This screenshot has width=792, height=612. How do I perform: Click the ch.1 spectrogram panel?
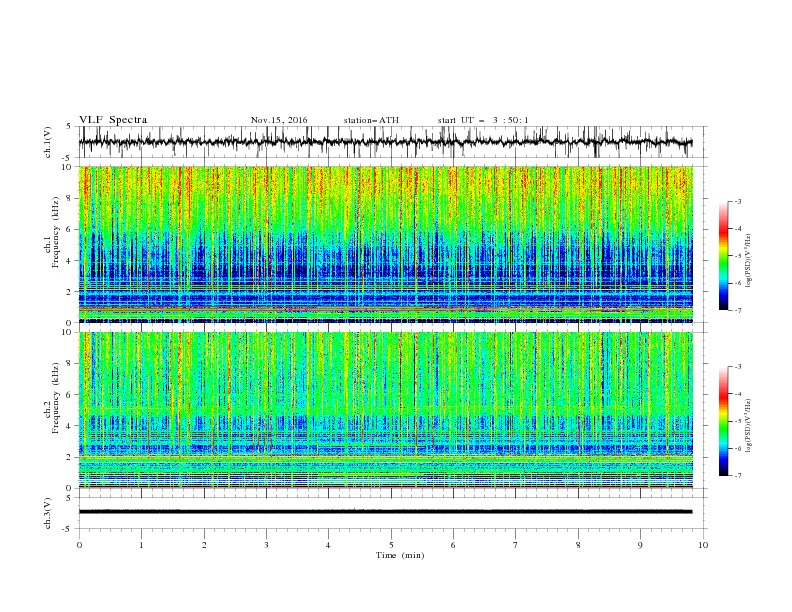[386, 244]
